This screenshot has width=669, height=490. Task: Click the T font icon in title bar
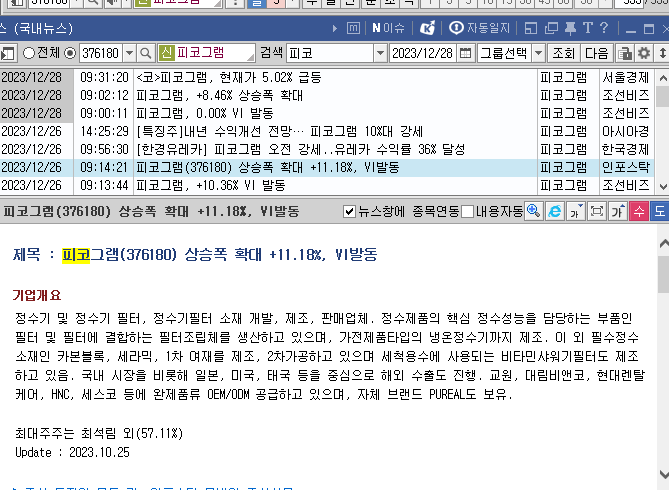[x=588, y=28]
